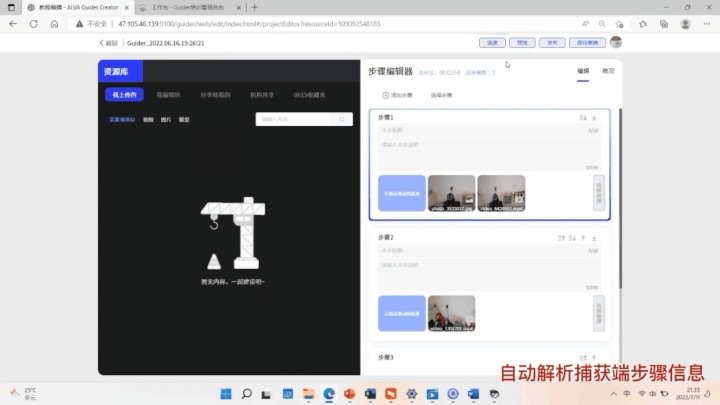Image resolution: width=720 pixels, height=405 pixels.
Task: Click the Step 1 description text area
Action: pos(489,155)
